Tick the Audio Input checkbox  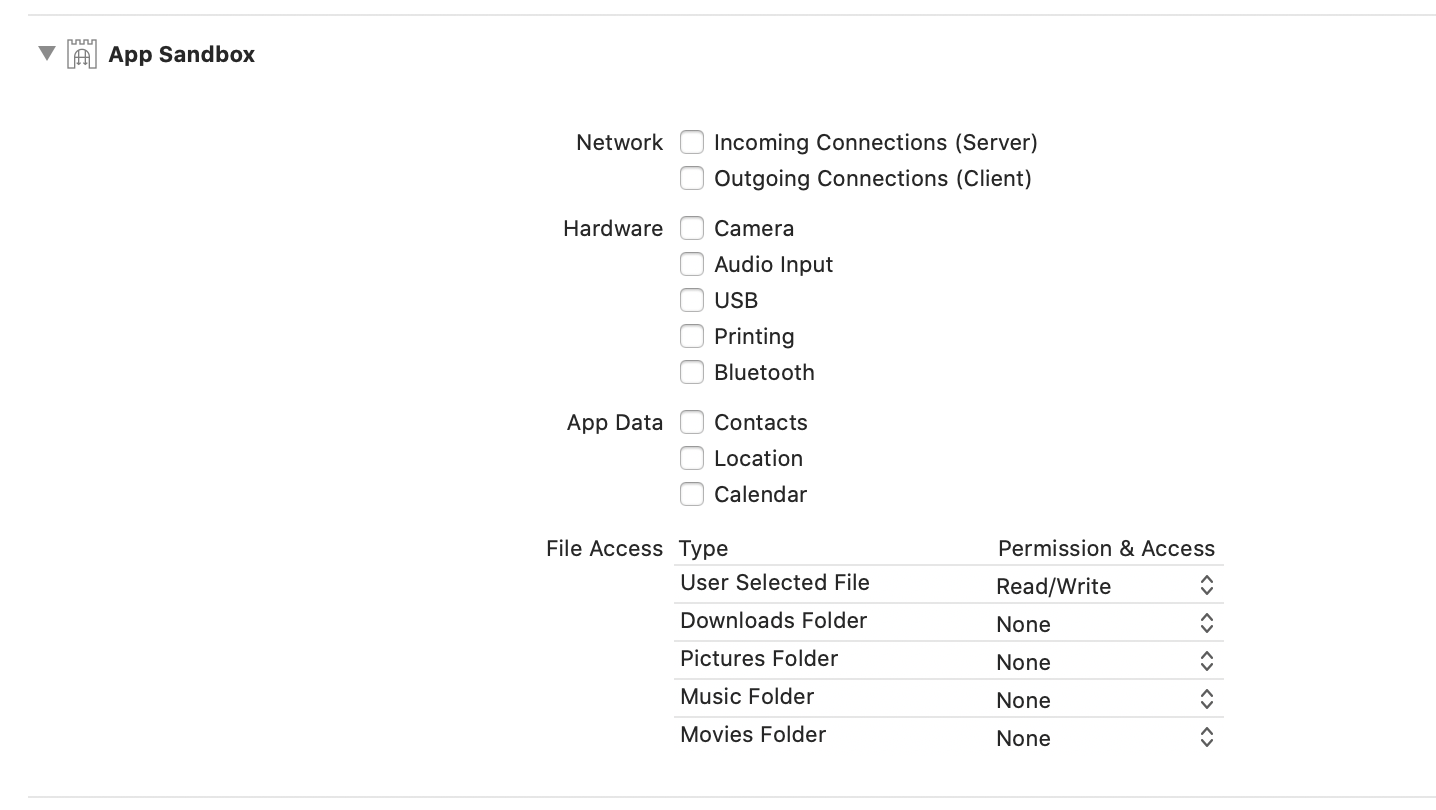click(x=692, y=264)
